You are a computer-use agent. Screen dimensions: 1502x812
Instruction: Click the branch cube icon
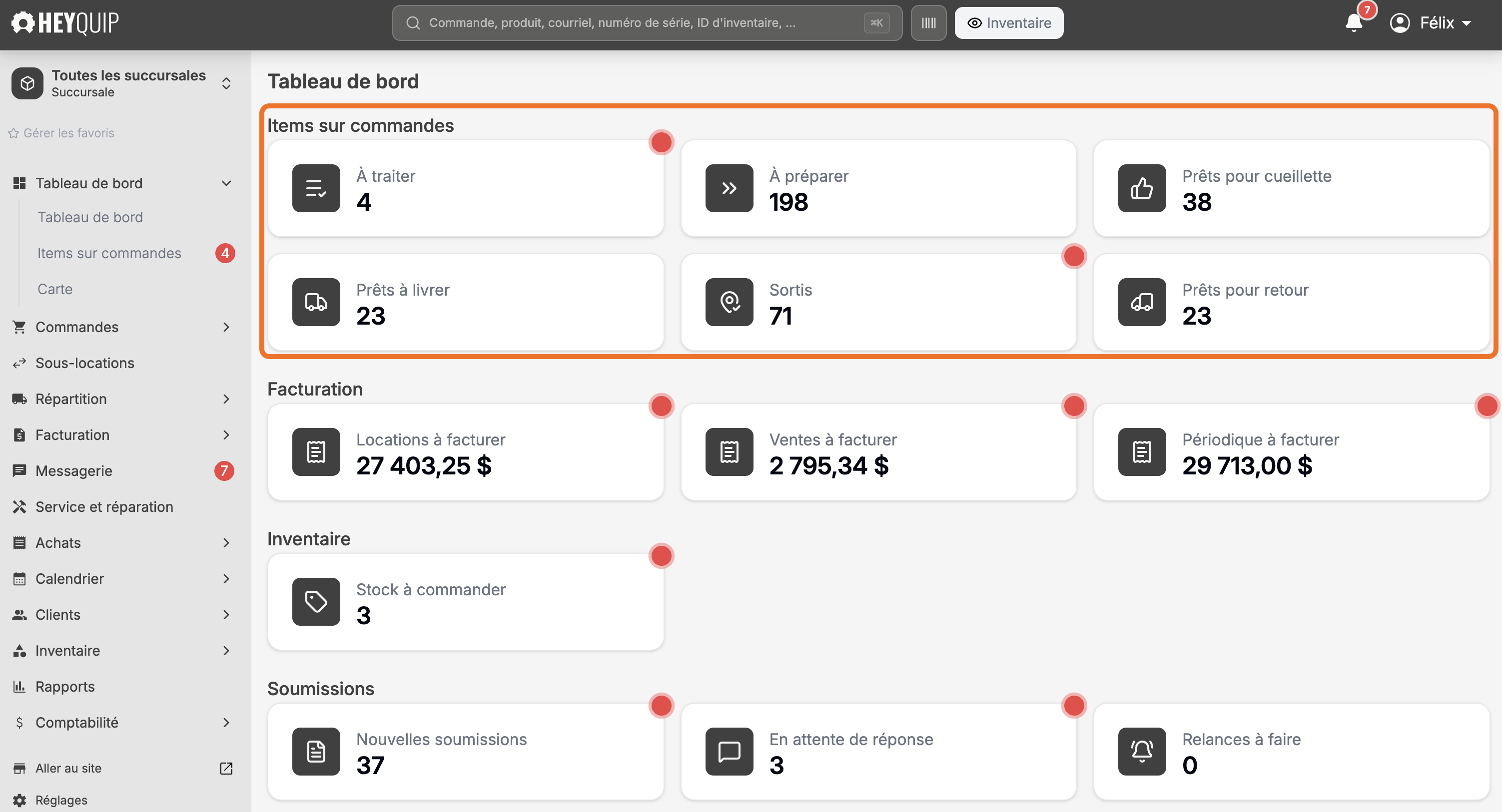tap(27, 83)
